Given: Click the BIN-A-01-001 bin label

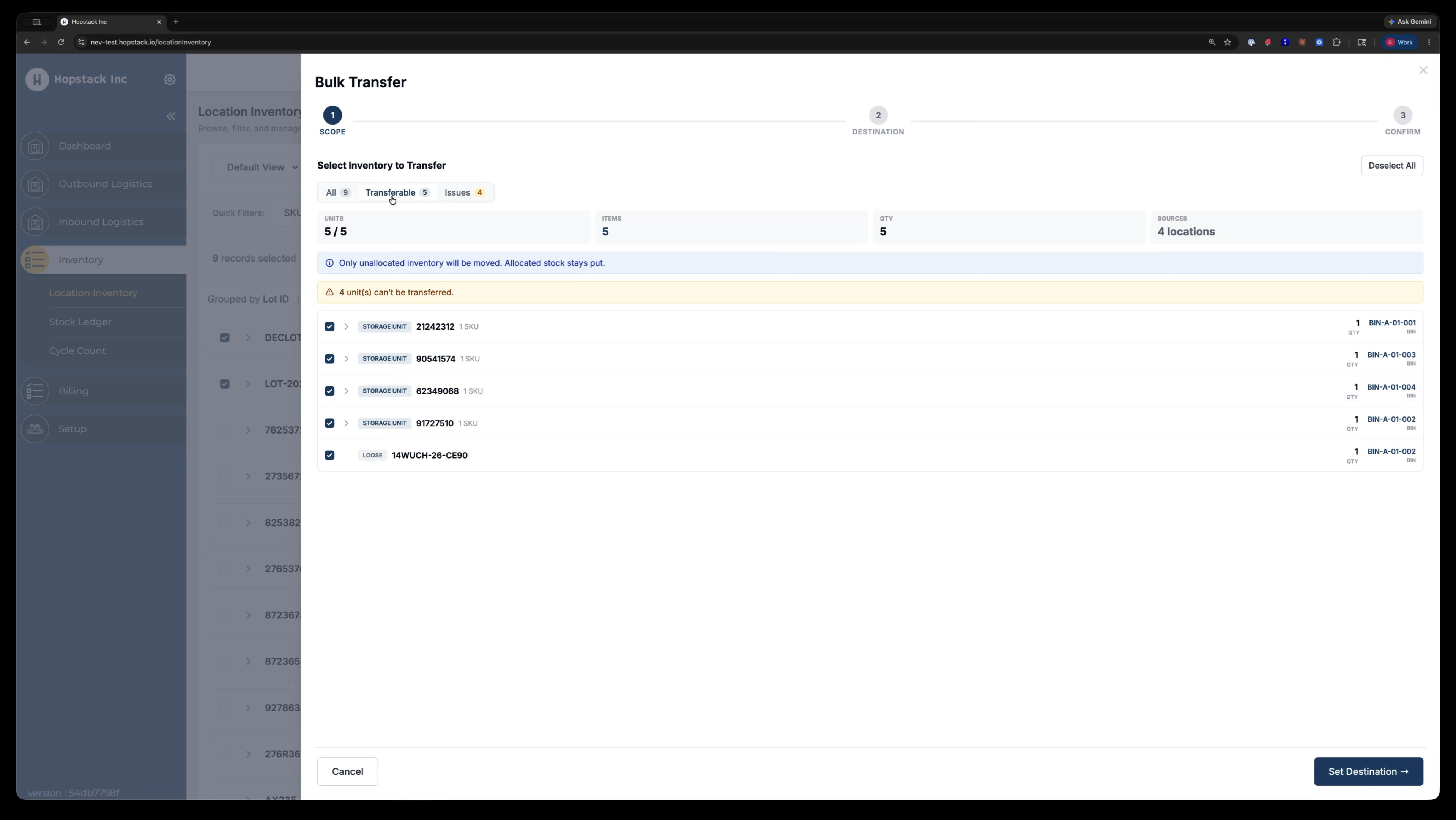Looking at the screenshot, I should [1392, 323].
